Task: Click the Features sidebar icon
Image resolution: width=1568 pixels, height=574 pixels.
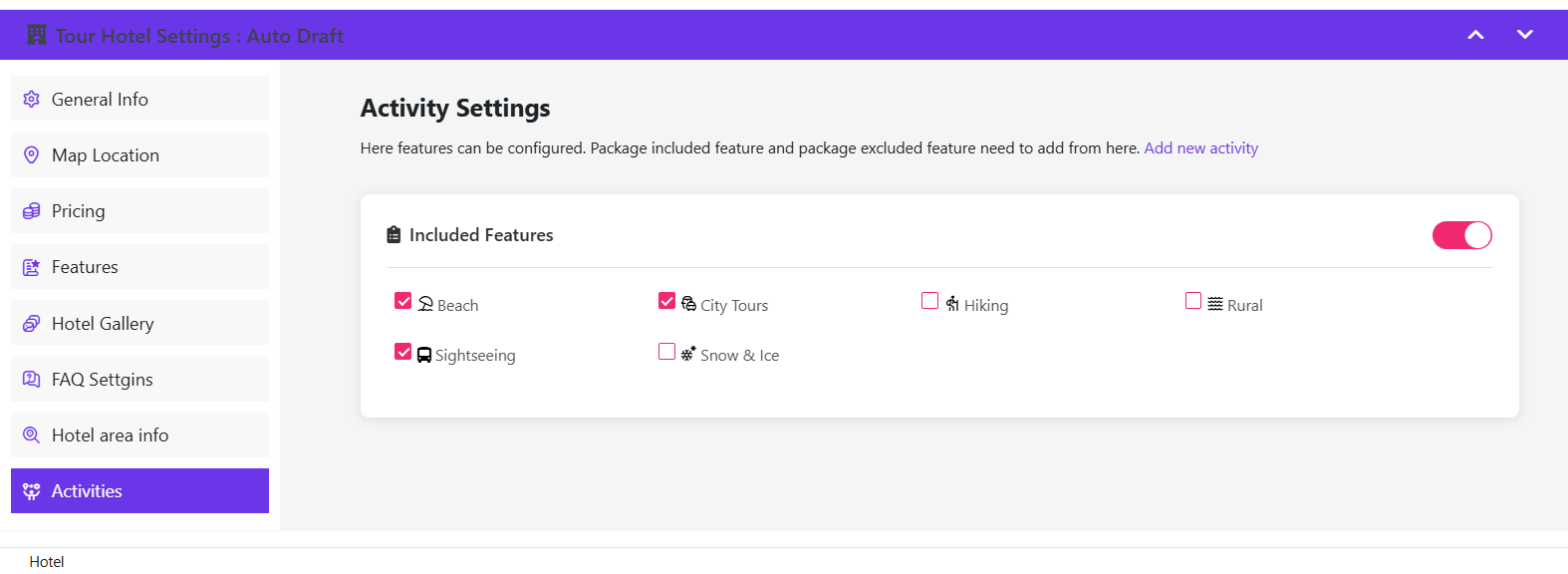Action: [32, 267]
